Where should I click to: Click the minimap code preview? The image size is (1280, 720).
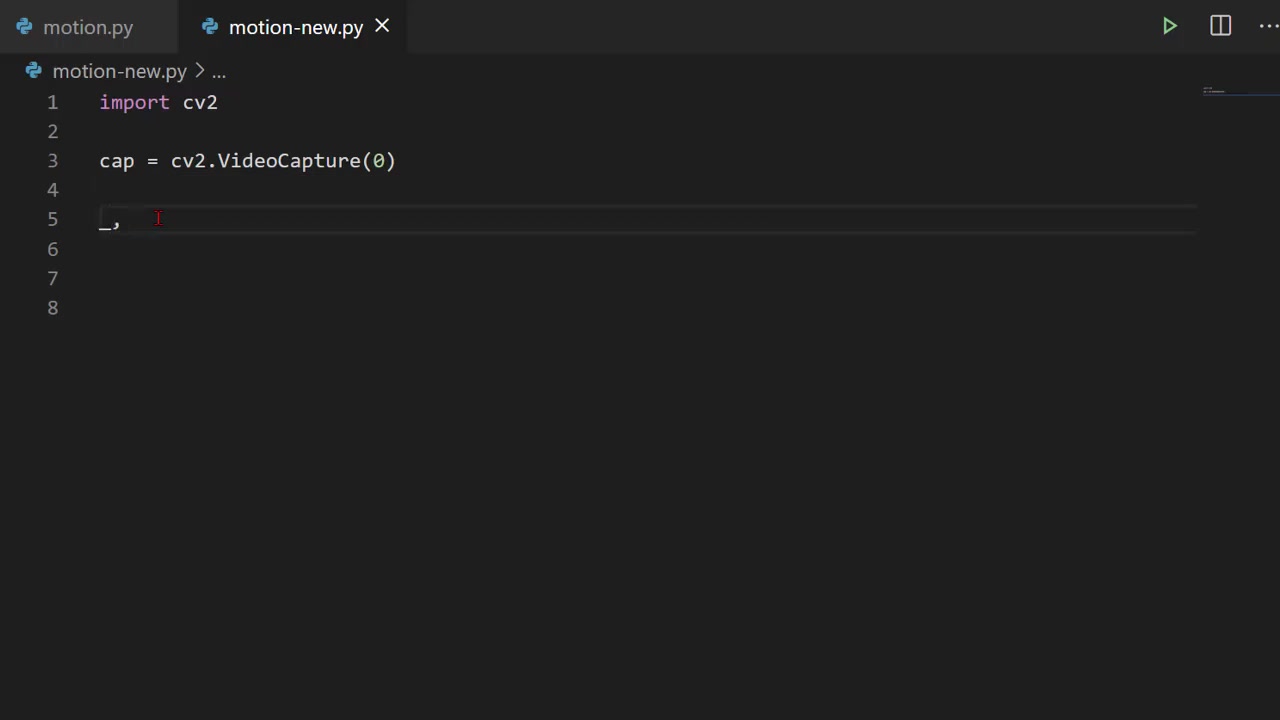(x=1214, y=91)
